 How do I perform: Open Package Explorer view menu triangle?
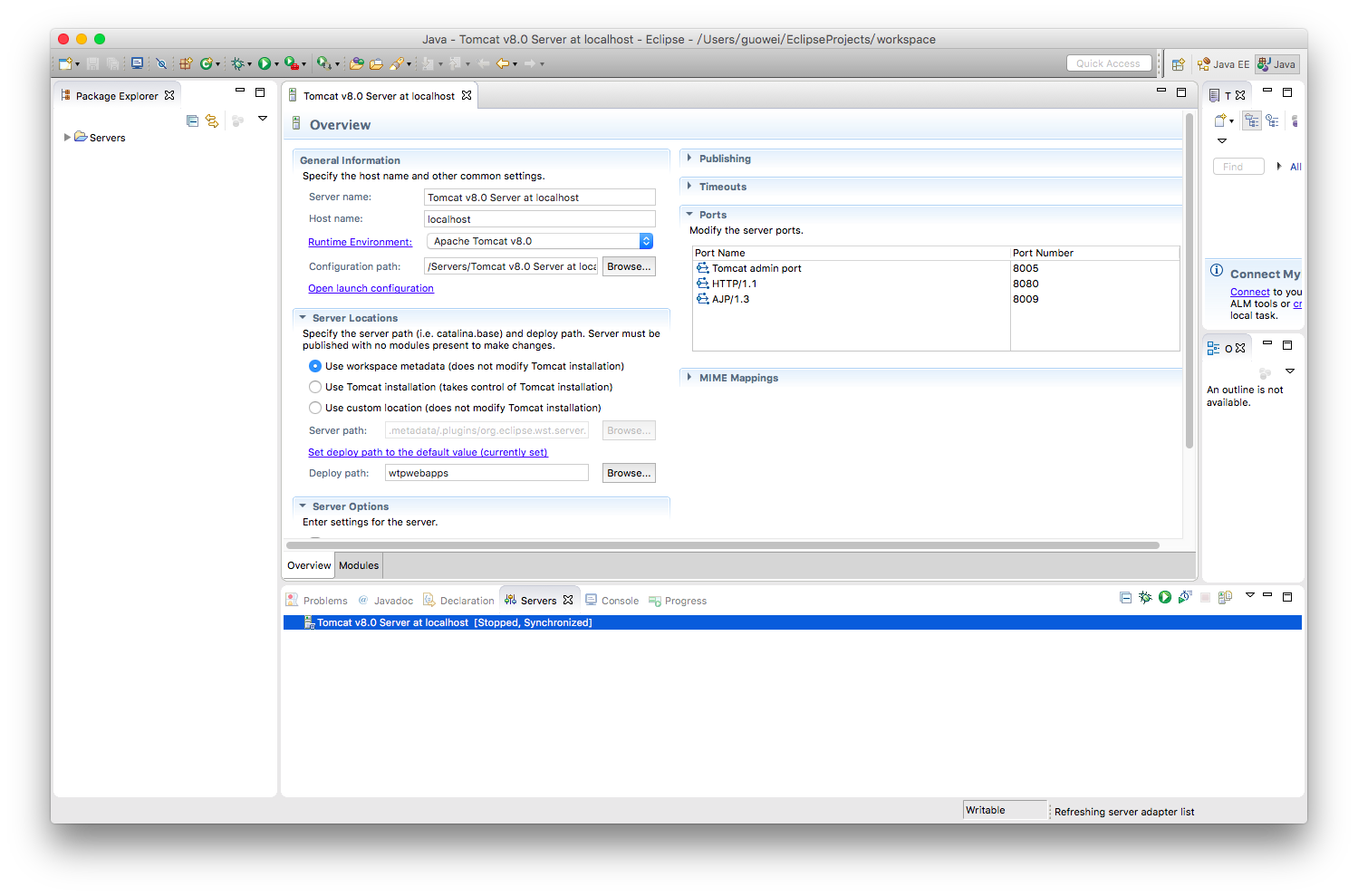[263, 119]
